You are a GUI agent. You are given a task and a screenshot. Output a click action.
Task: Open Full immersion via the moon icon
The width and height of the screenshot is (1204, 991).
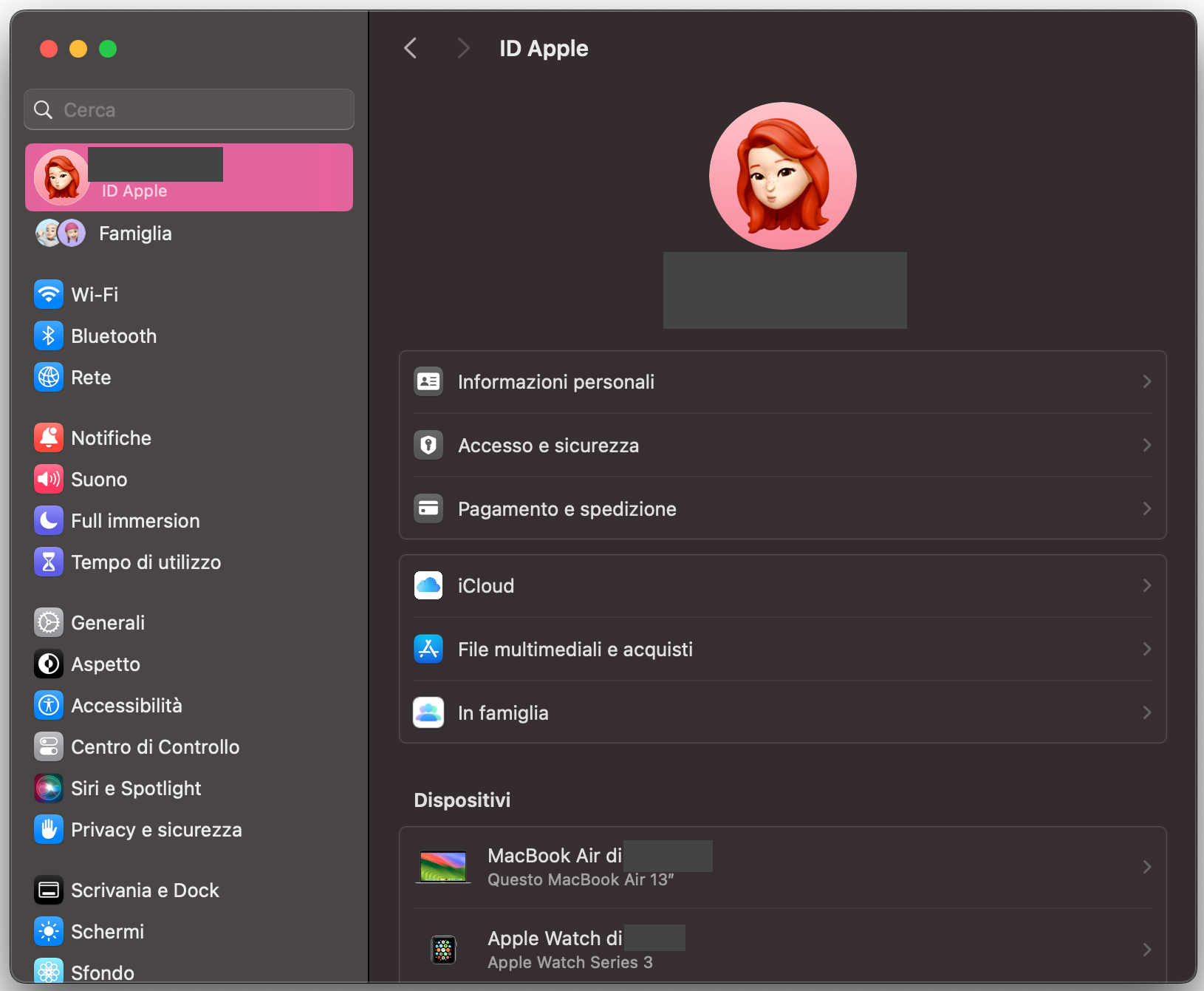(x=48, y=520)
